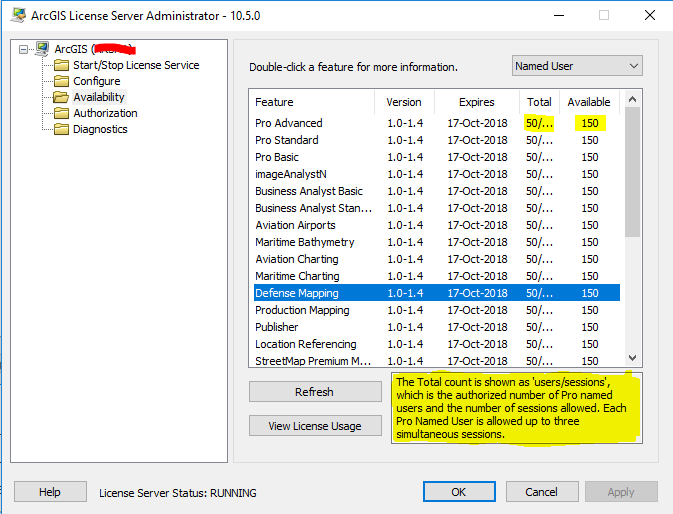Select the Publisher feature row
Image resolution: width=673 pixels, height=514 pixels.
click(437, 327)
